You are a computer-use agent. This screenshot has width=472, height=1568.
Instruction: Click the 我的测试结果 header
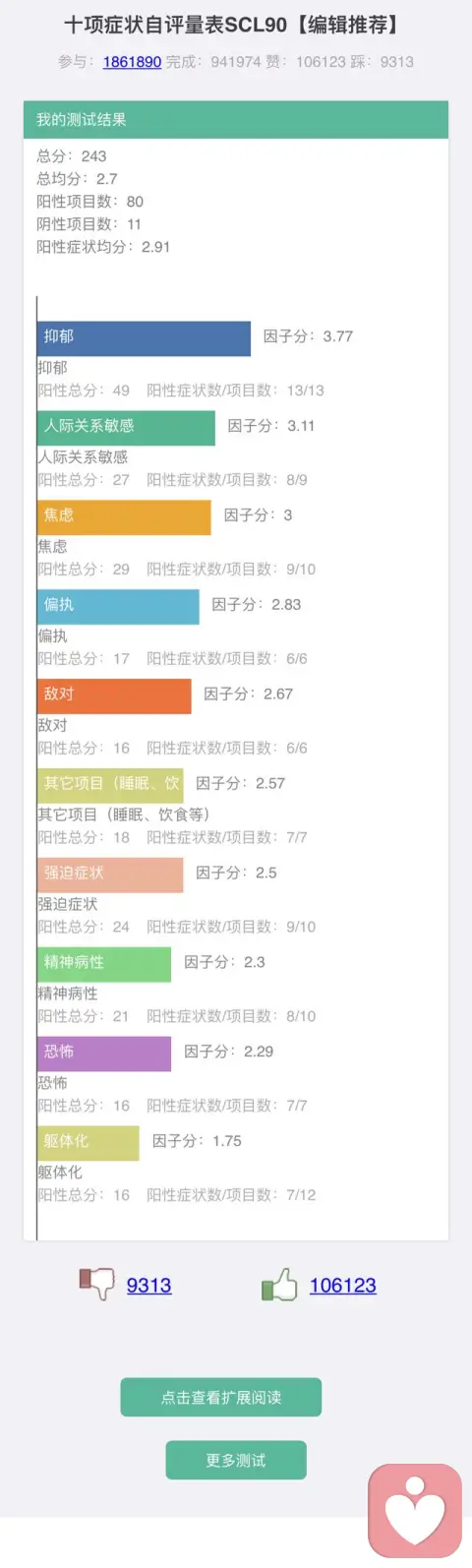coord(236,120)
